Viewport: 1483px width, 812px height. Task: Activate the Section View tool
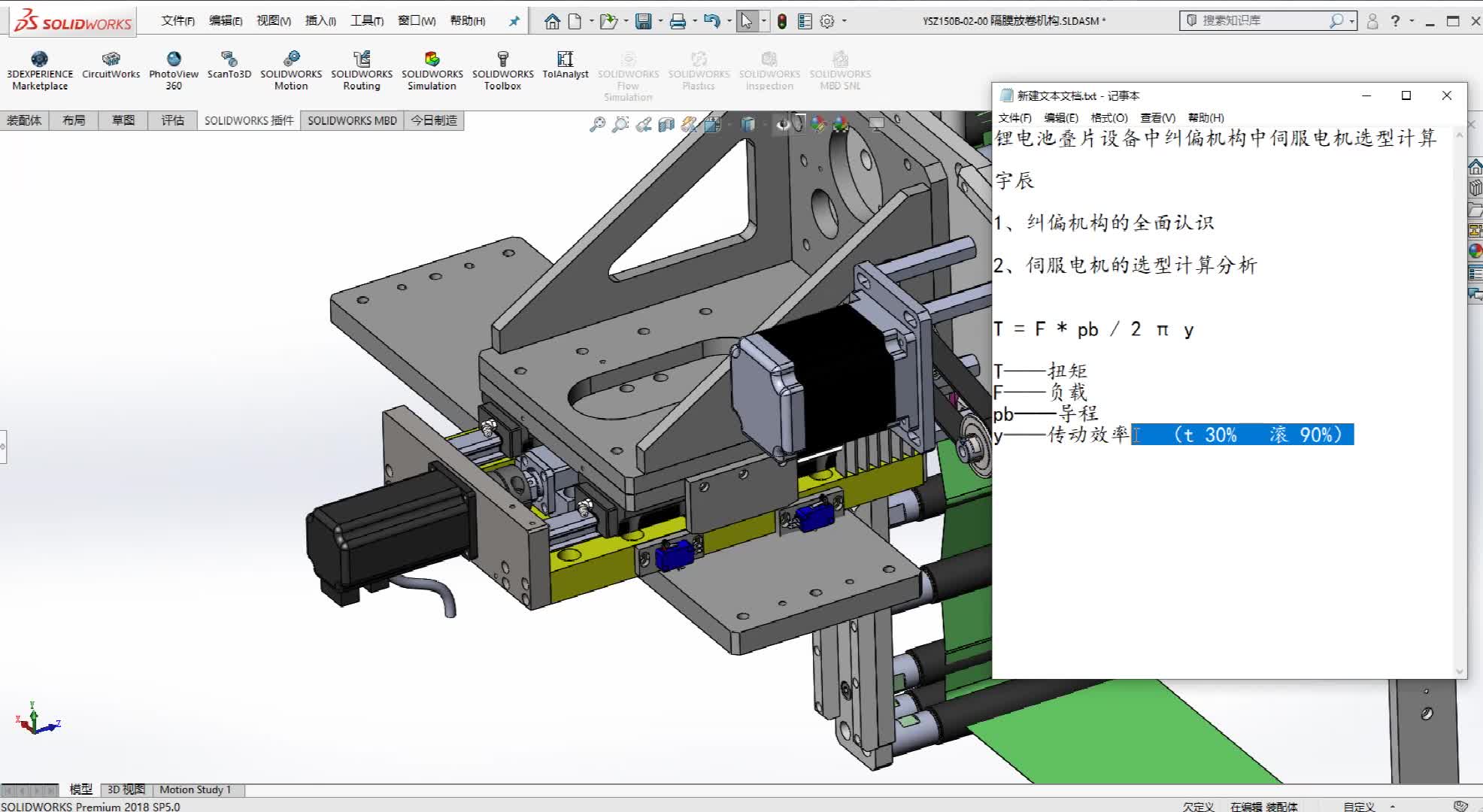click(x=666, y=125)
